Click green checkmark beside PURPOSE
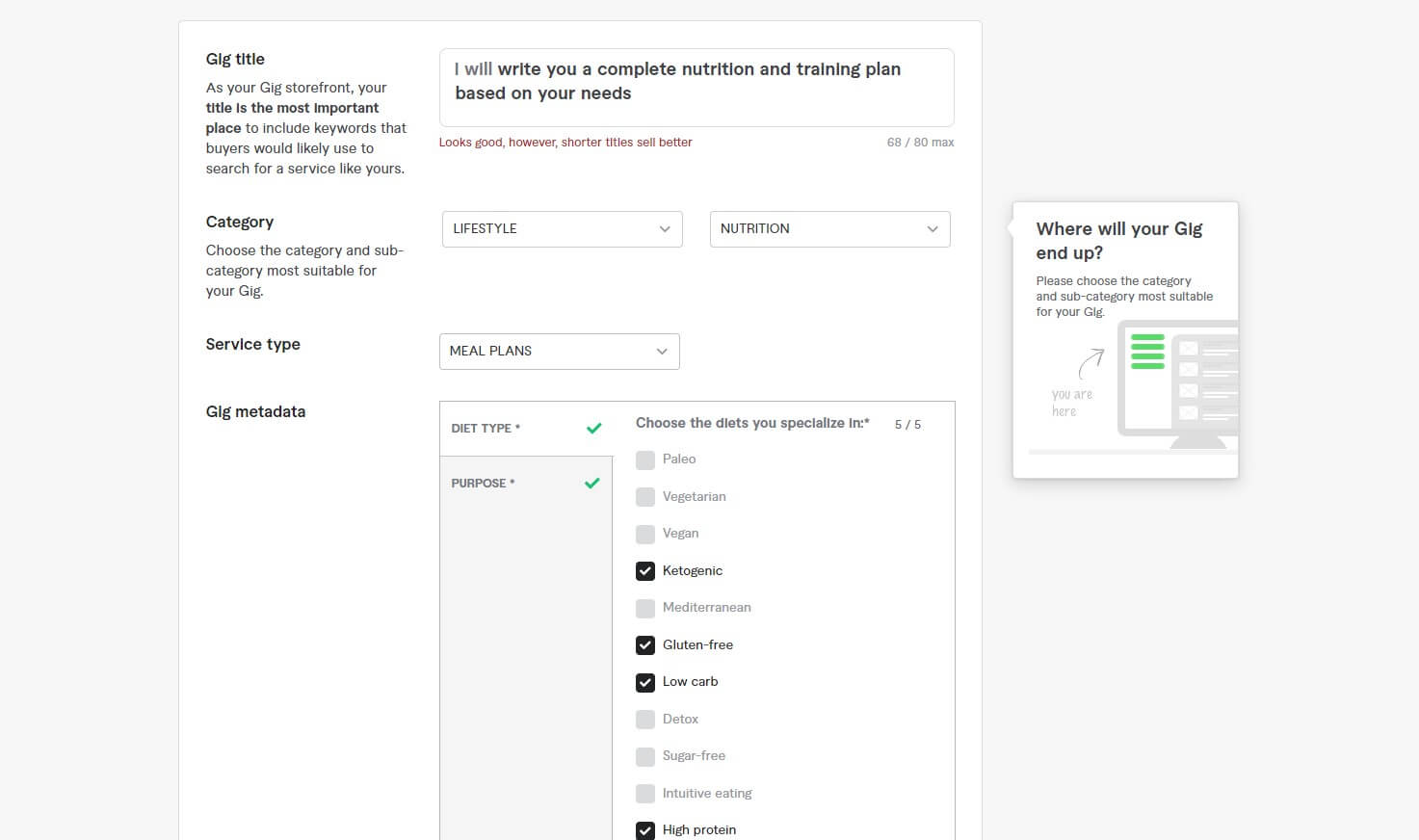Image resolution: width=1419 pixels, height=840 pixels. (x=592, y=483)
